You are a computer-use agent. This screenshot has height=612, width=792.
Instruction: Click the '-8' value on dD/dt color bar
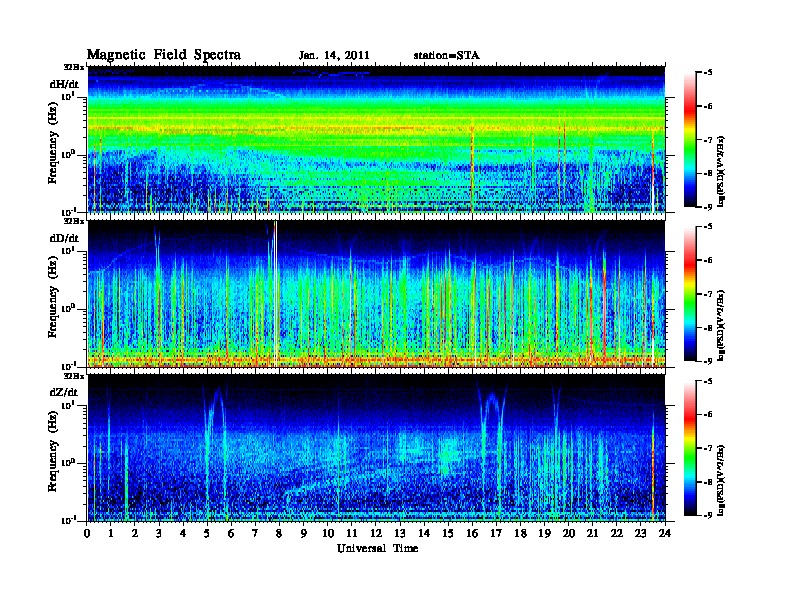(x=708, y=327)
